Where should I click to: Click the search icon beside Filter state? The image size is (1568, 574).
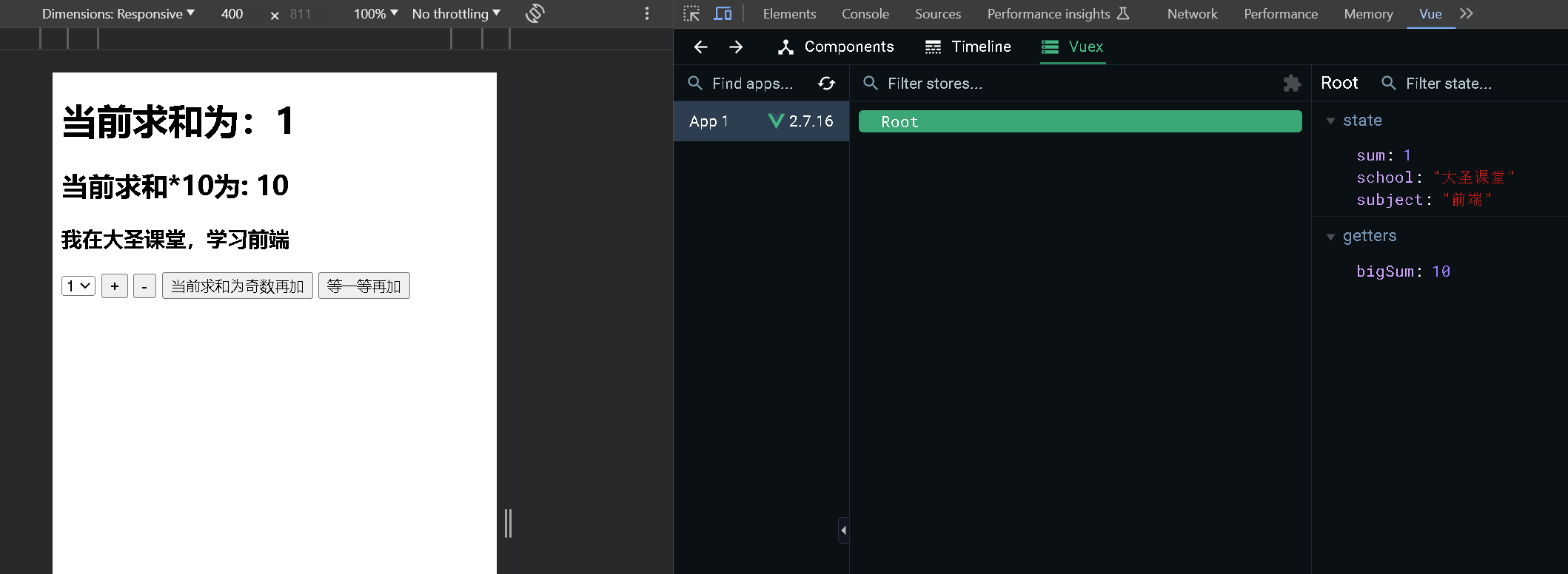tap(1389, 83)
